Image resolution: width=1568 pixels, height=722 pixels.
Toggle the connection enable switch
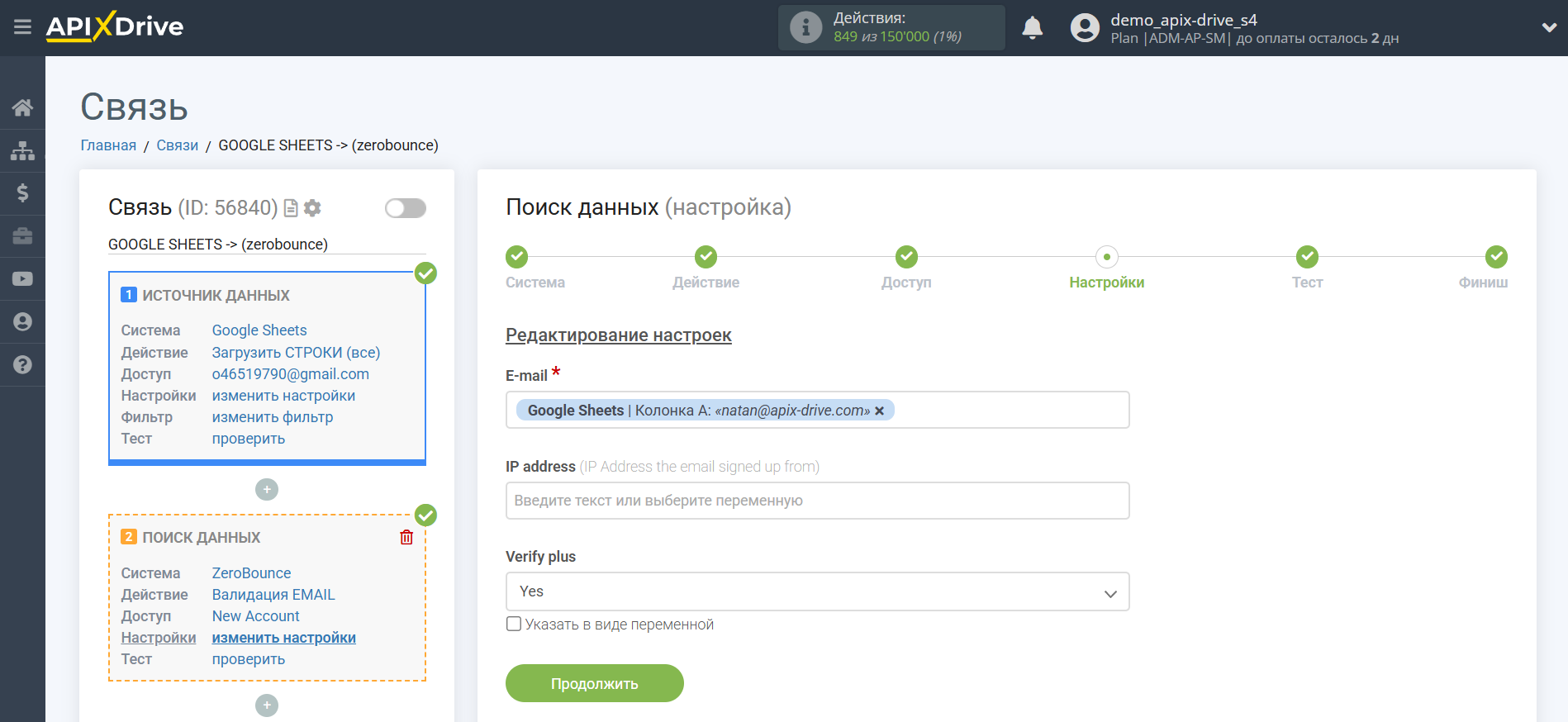tap(405, 208)
